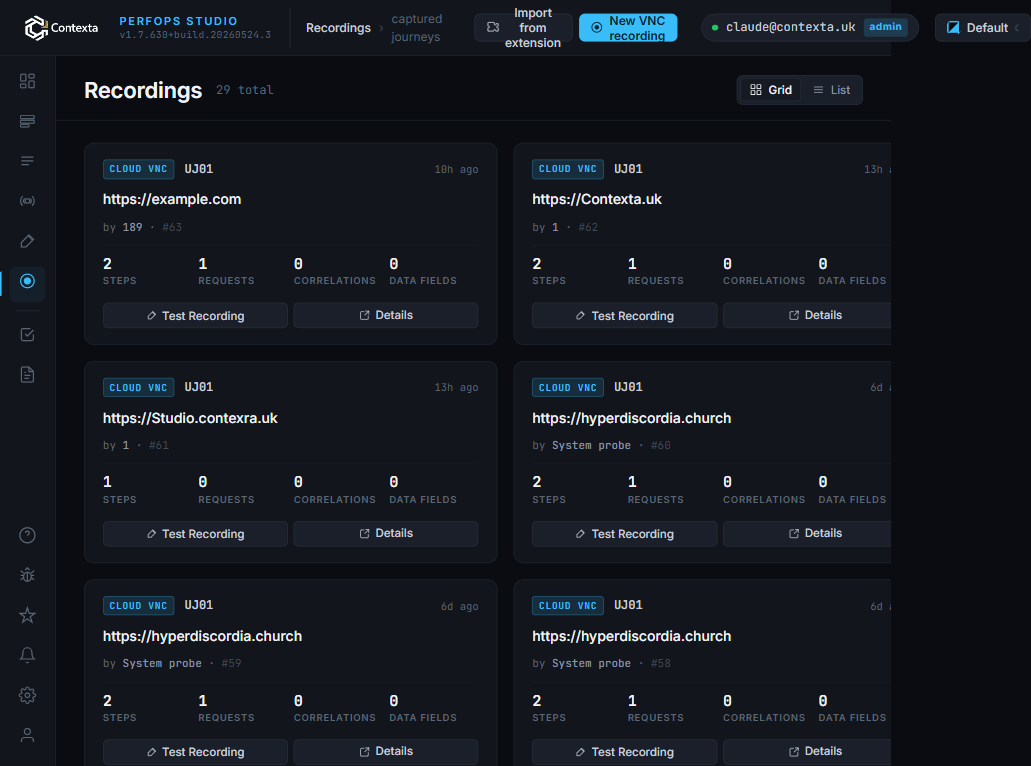Viewport: 1031px width, 766px height.
Task: Open the pencil edit sidebar icon
Action: (27, 241)
